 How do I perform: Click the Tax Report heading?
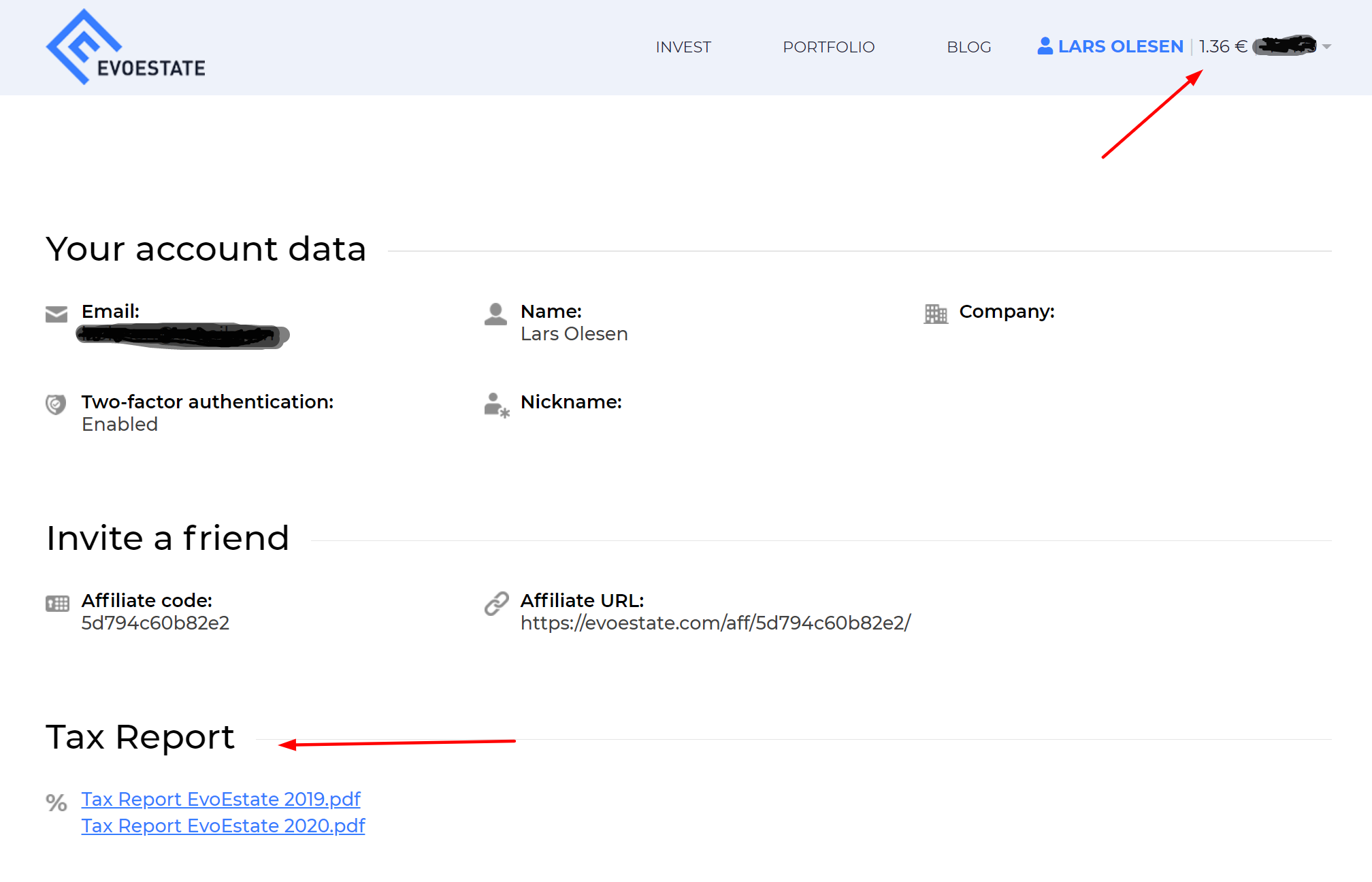[140, 737]
